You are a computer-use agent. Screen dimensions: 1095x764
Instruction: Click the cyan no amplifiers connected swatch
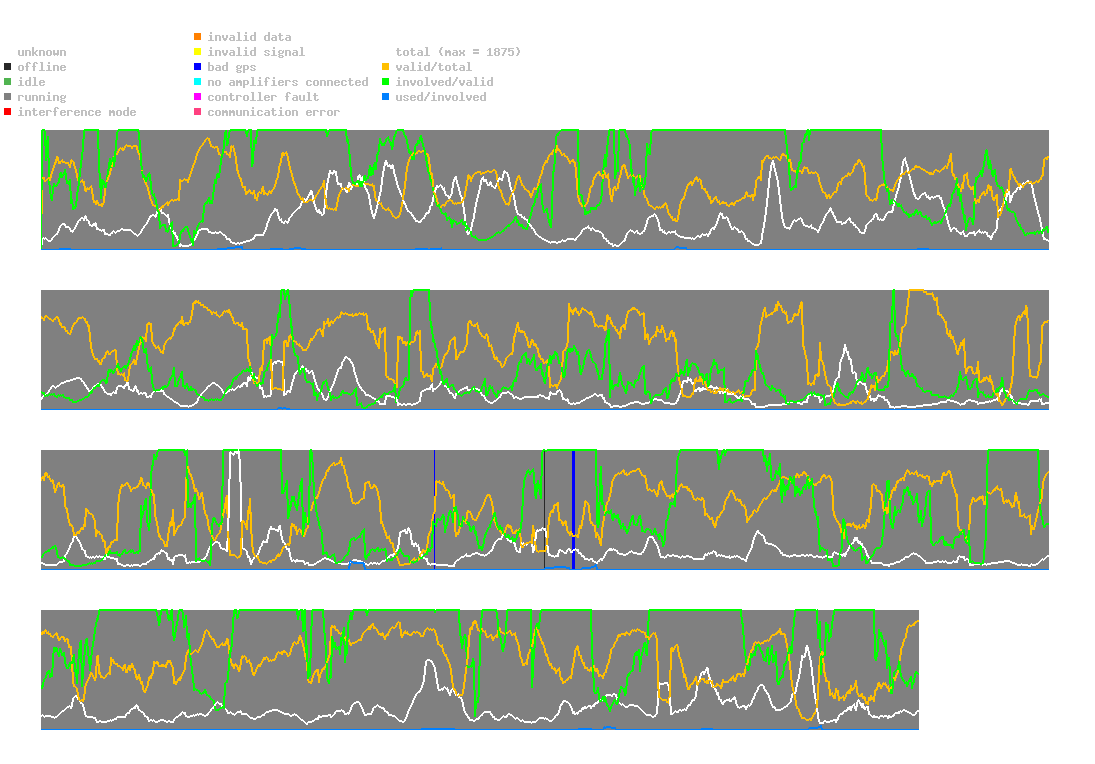pos(198,82)
